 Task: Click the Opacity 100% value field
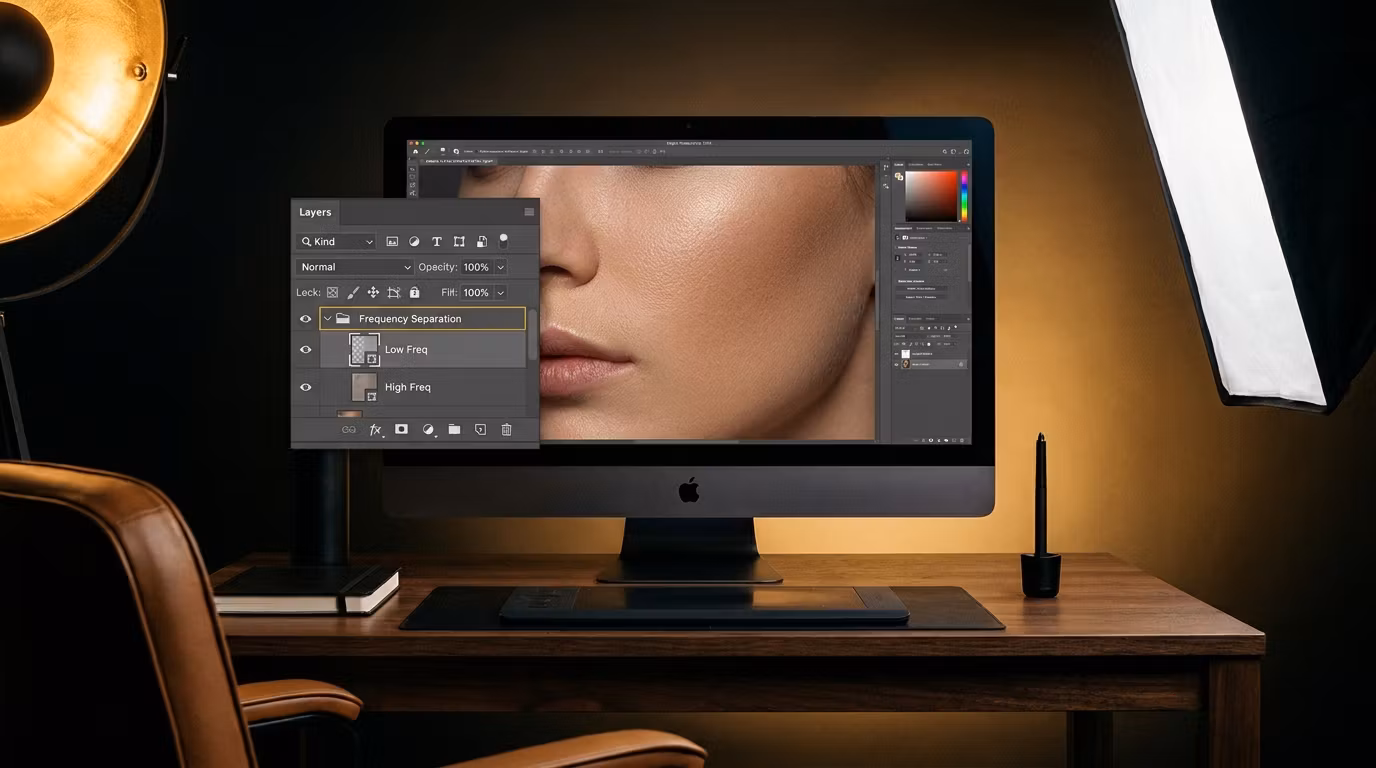click(476, 267)
